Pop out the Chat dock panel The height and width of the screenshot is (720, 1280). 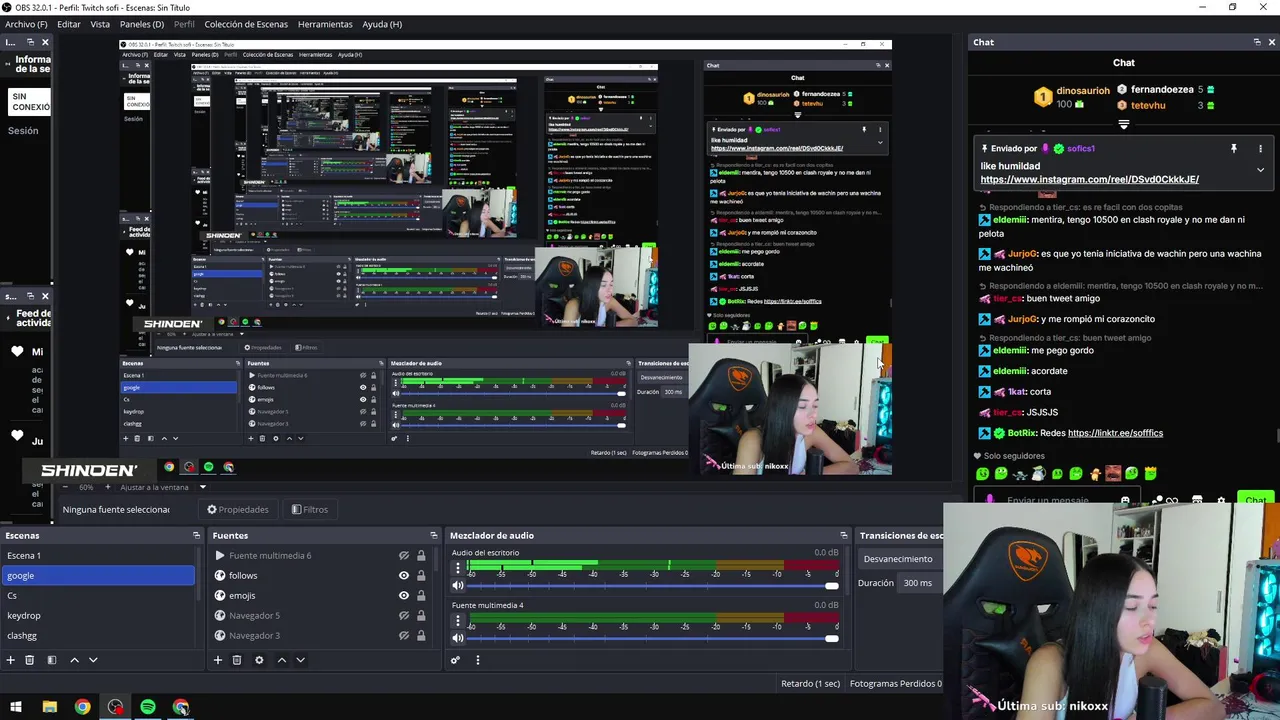point(1257,42)
